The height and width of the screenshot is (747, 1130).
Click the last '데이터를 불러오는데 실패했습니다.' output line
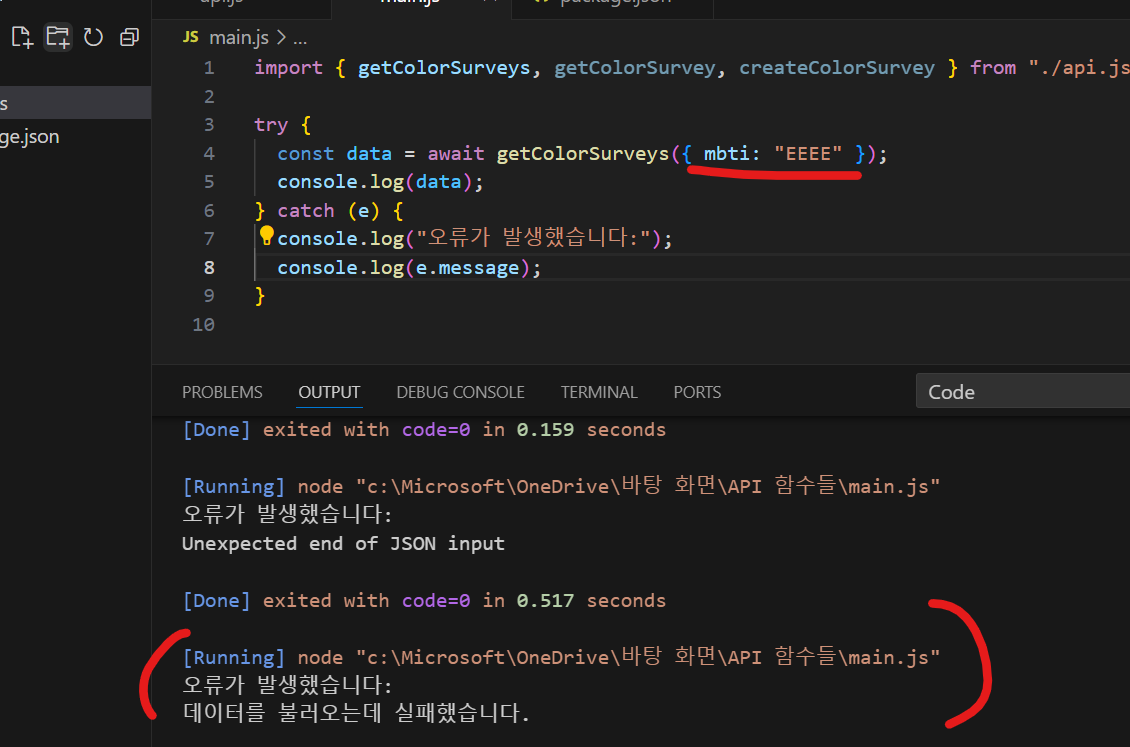[x=356, y=713]
